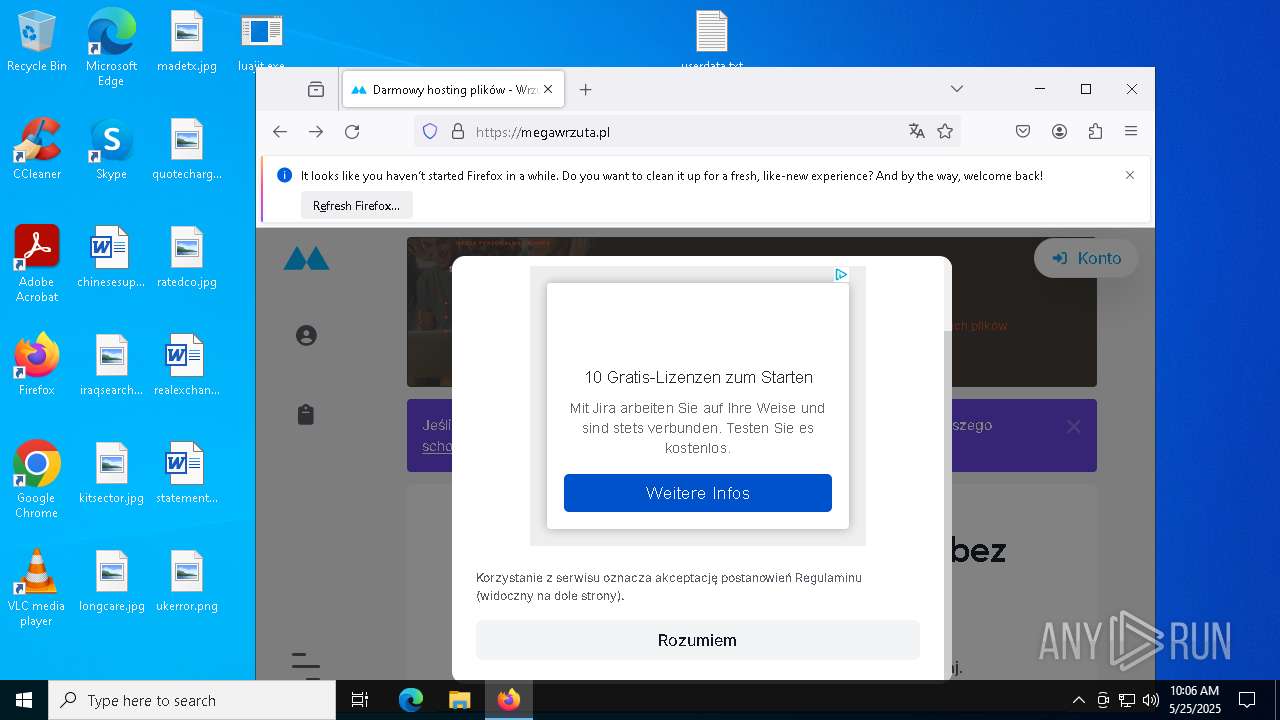Open Firefox extensions icon
Screen dimensions: 1280x720
point(1095,131)
